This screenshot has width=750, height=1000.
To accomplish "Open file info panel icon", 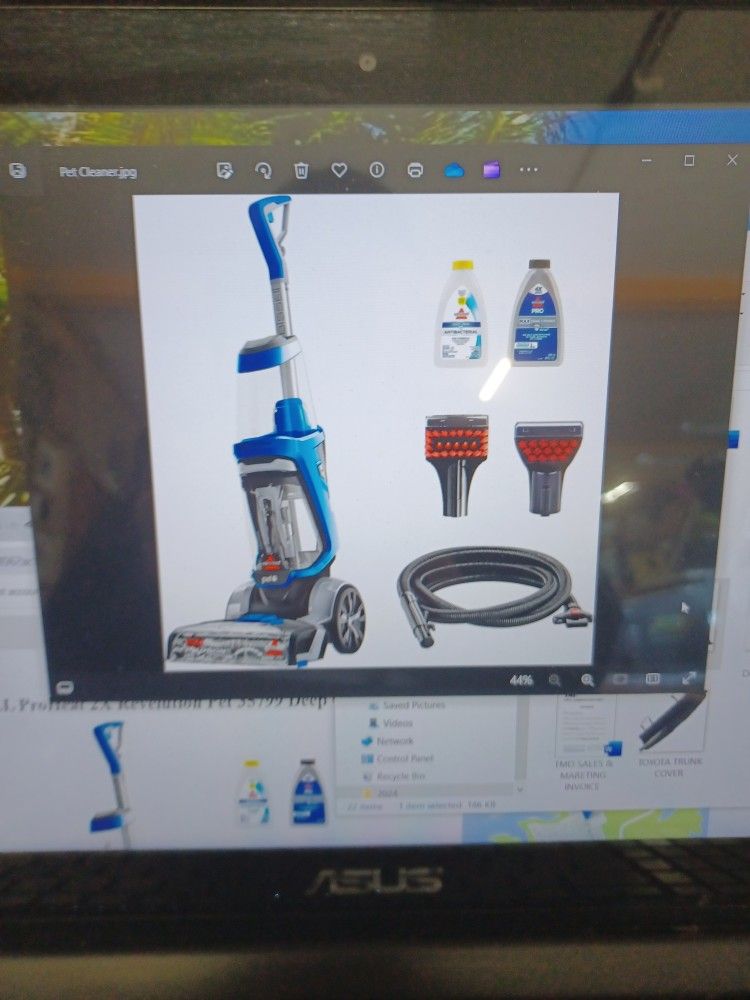I will click(x=377, y=171).
